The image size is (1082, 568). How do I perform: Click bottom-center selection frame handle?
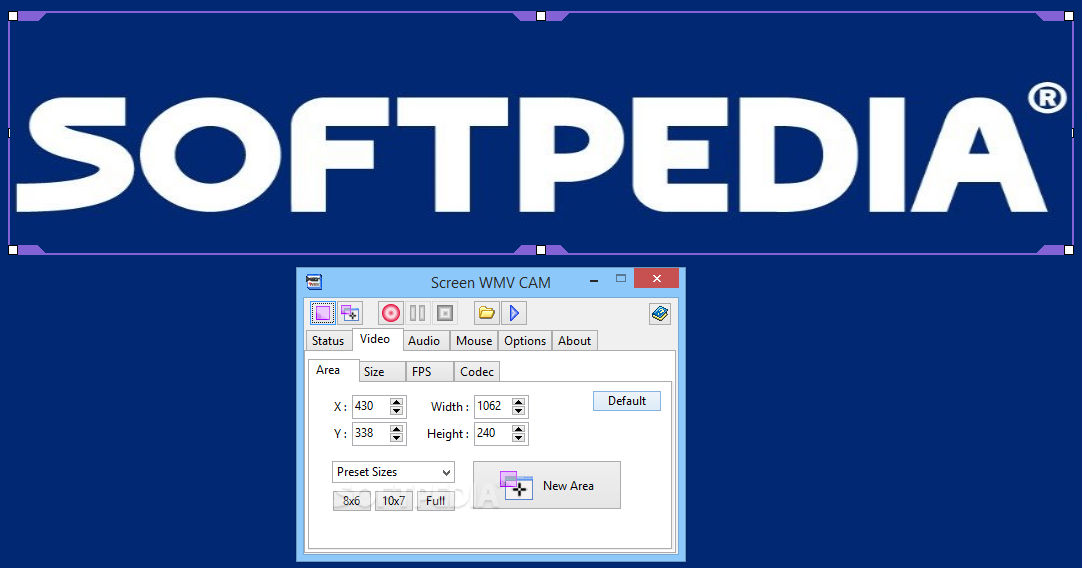click(541, 250)
